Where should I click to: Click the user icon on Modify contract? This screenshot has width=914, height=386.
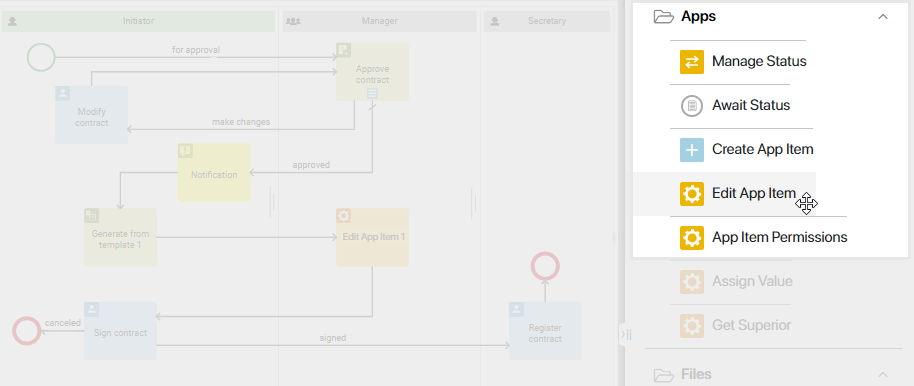pyautogui.click(x=62, y=93)
